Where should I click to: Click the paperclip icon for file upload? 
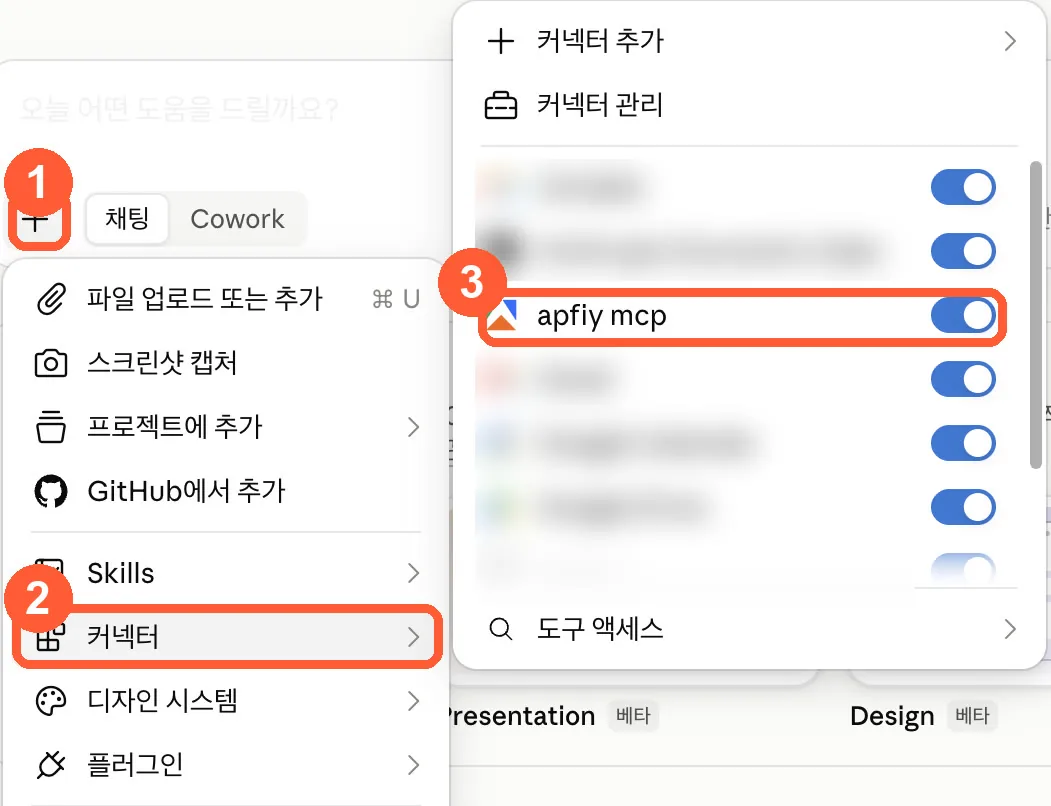click(51, 299)
